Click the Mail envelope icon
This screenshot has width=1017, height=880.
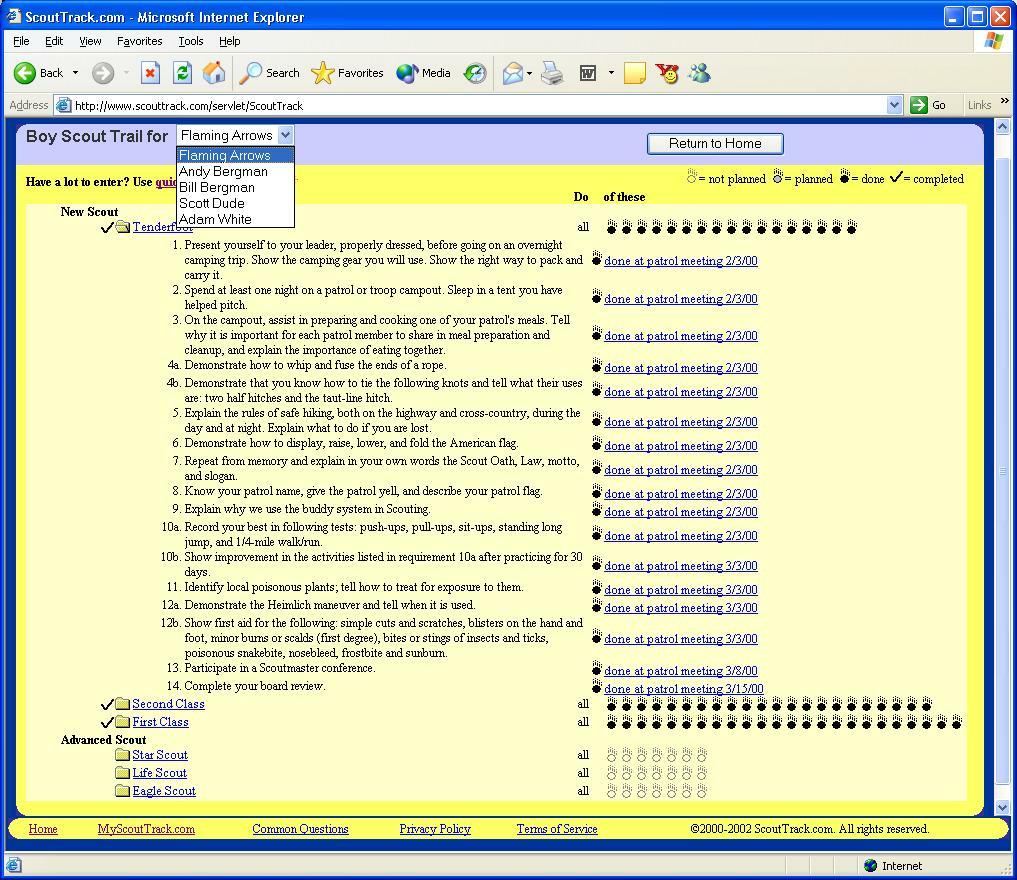(x=512, y=73)
